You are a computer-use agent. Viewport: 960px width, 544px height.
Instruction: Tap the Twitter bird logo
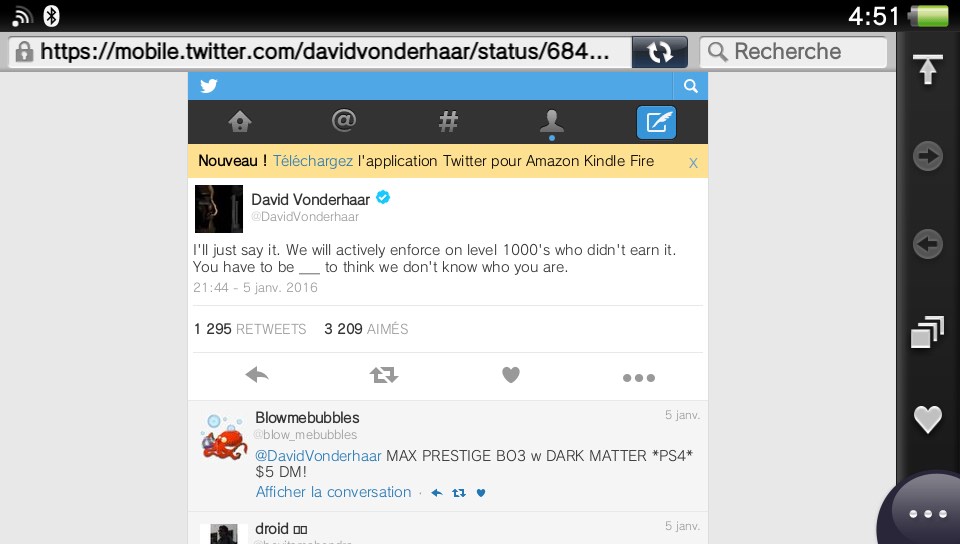209,86
